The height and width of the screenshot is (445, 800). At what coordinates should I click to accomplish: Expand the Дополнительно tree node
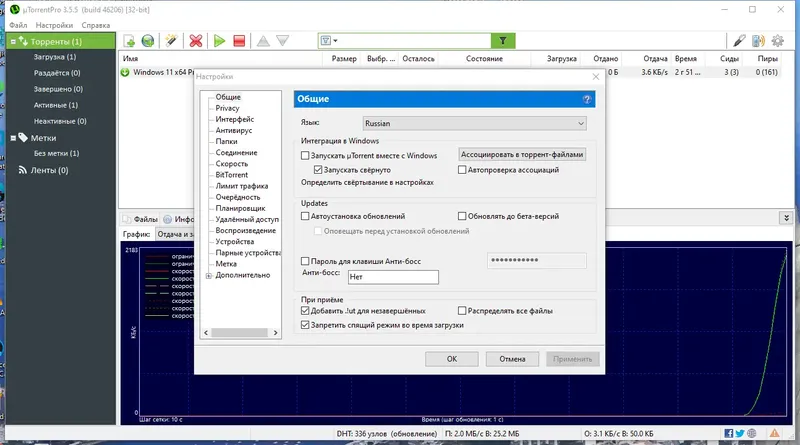208,276
